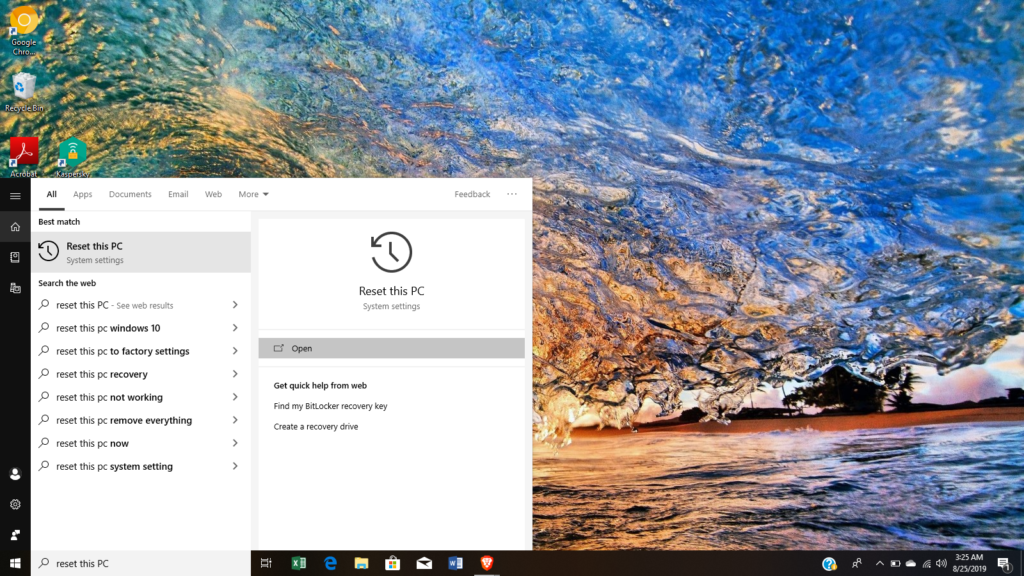1024x576 pixels.
Task: Open the People icon on the taskbar
Action: click(857, 563)
